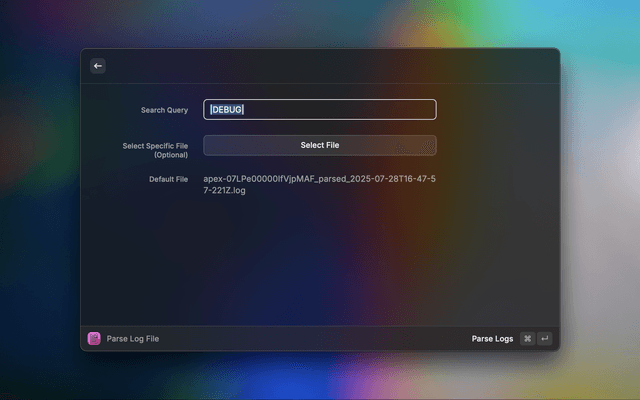The image size is (640, 400).
Task: Click the empty right end of Search Query field
Action: (400, 110)
